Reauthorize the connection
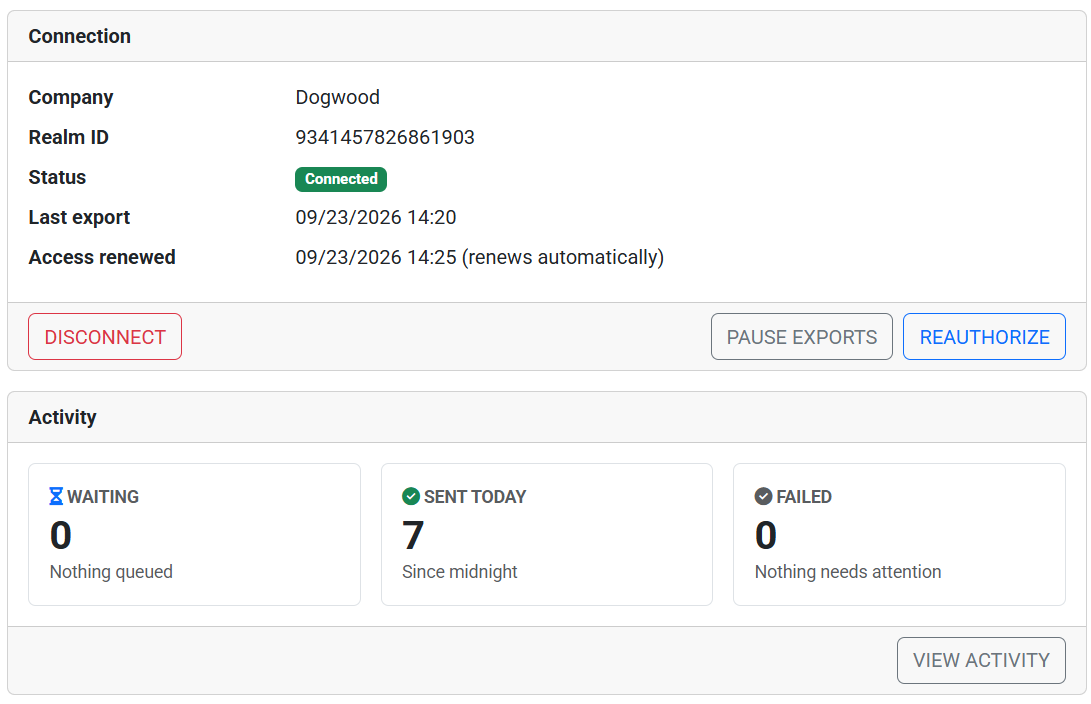This screenshot has height=704, width=1091. pos(984,337)
